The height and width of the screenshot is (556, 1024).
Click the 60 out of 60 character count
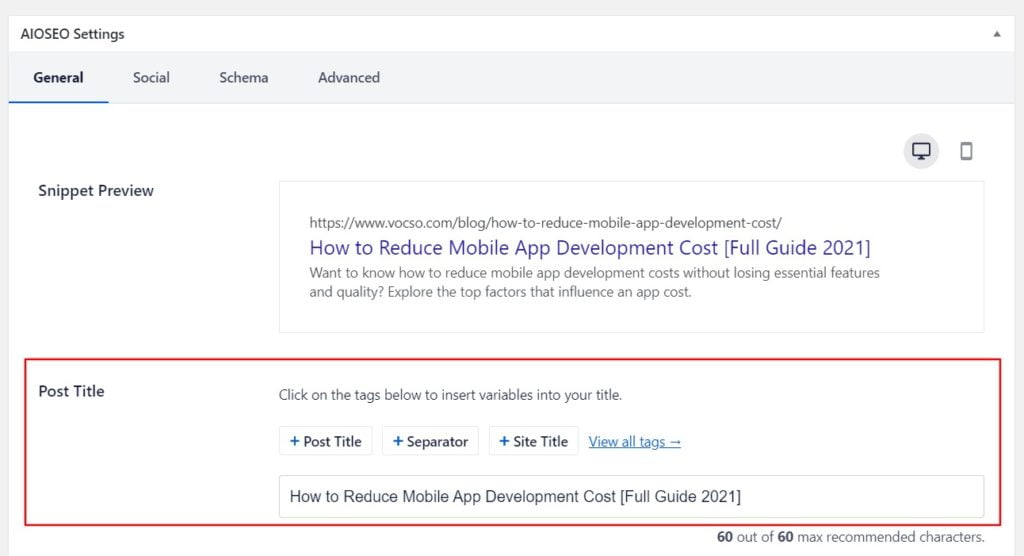(850, 537)
